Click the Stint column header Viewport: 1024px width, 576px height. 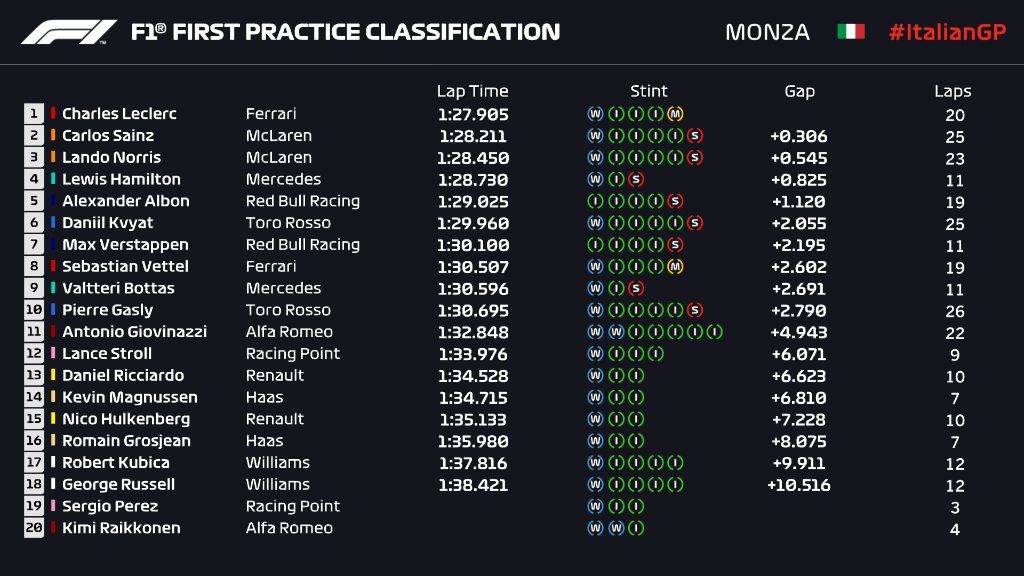click(649, 91)
